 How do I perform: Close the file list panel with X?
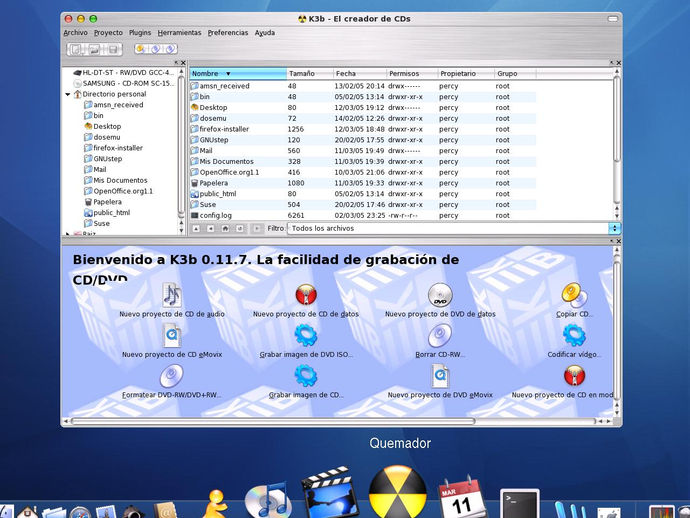(x=618, y=63)
